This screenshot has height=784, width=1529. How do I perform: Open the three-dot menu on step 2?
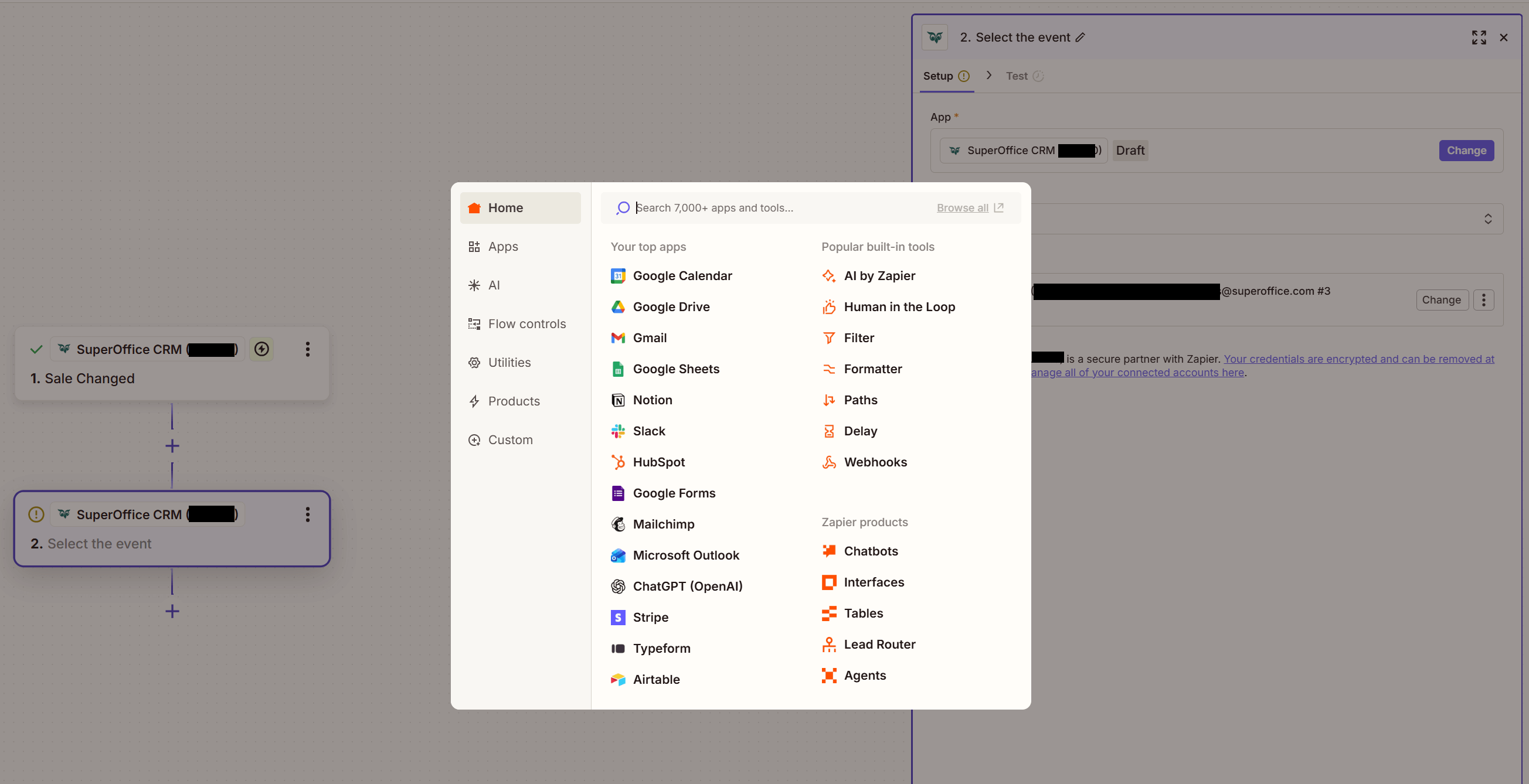point(307,515)
